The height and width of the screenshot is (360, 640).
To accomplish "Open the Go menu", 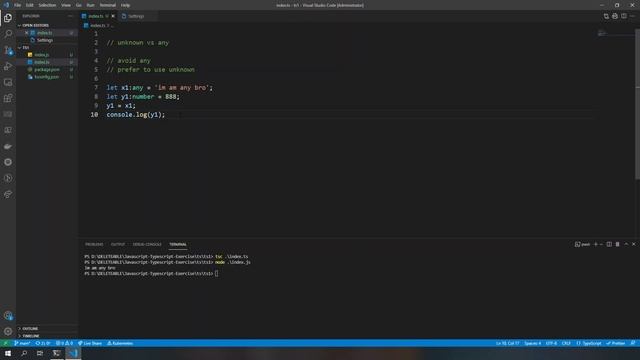I will click(79, 5).
